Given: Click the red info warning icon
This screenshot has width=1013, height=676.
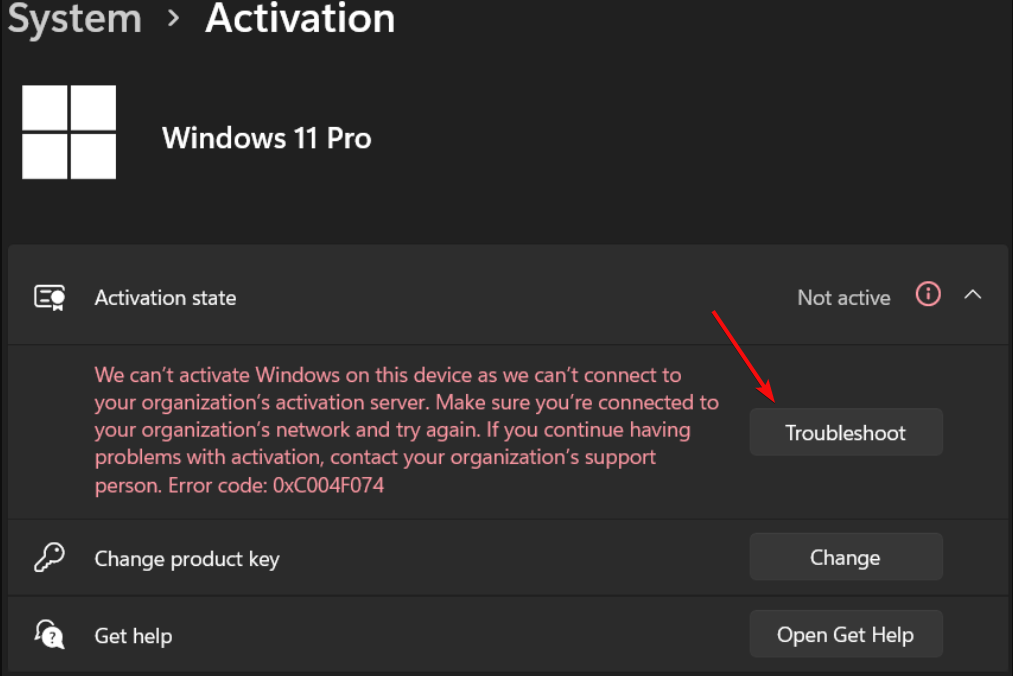Looking at the screenshot, I should coord(928,295).
